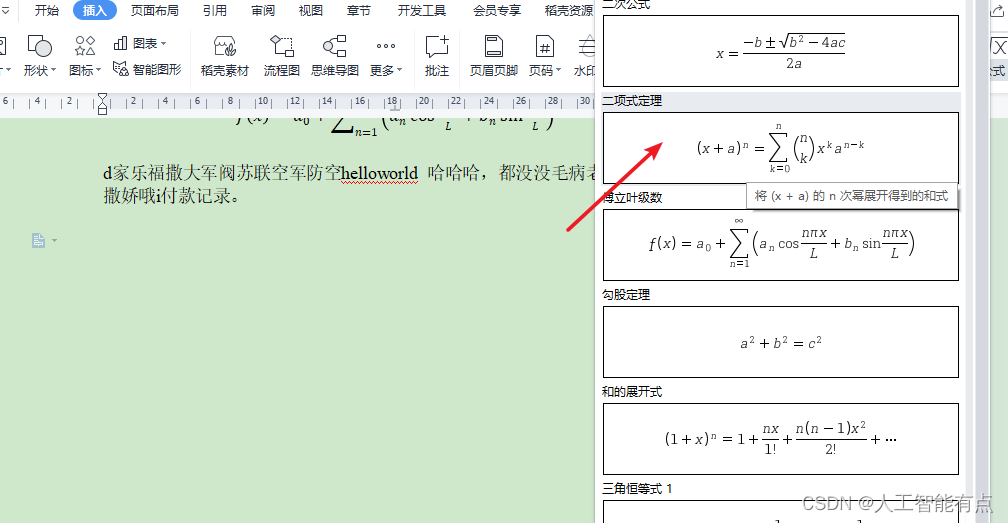
Task: Add a 批注 comment
Action: coord(436,56)
